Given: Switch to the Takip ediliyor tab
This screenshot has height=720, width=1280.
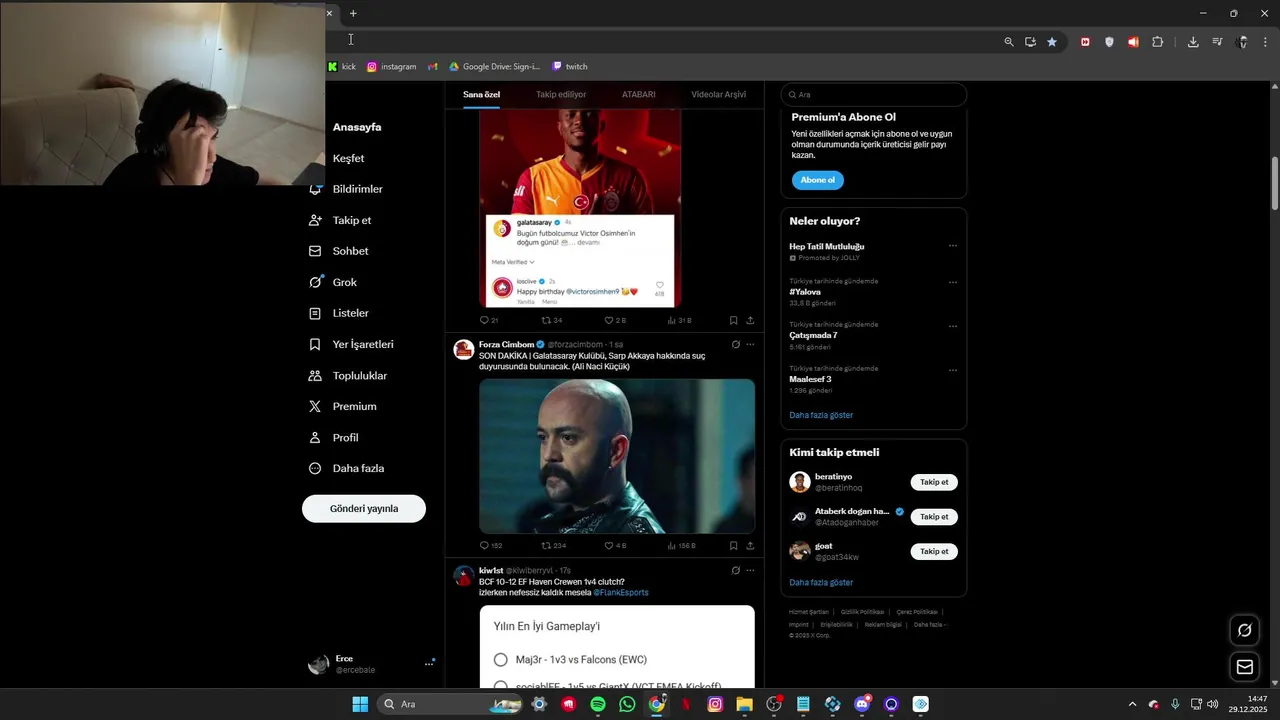Looking at the screenshot, I should click(x=561, y=94).
